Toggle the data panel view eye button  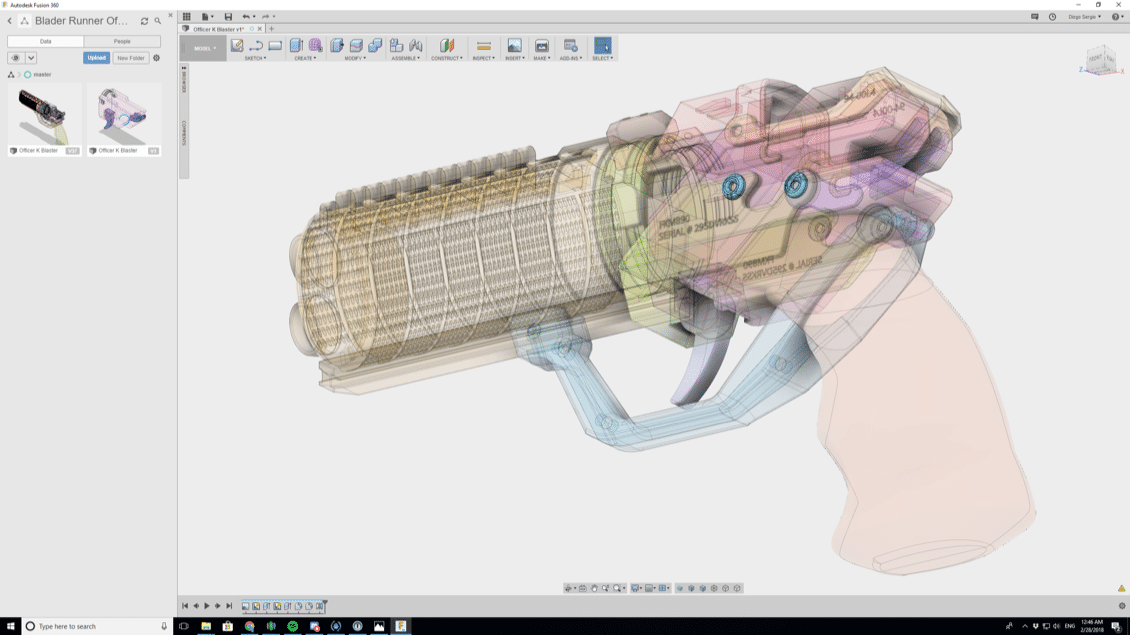click(16, 58)
